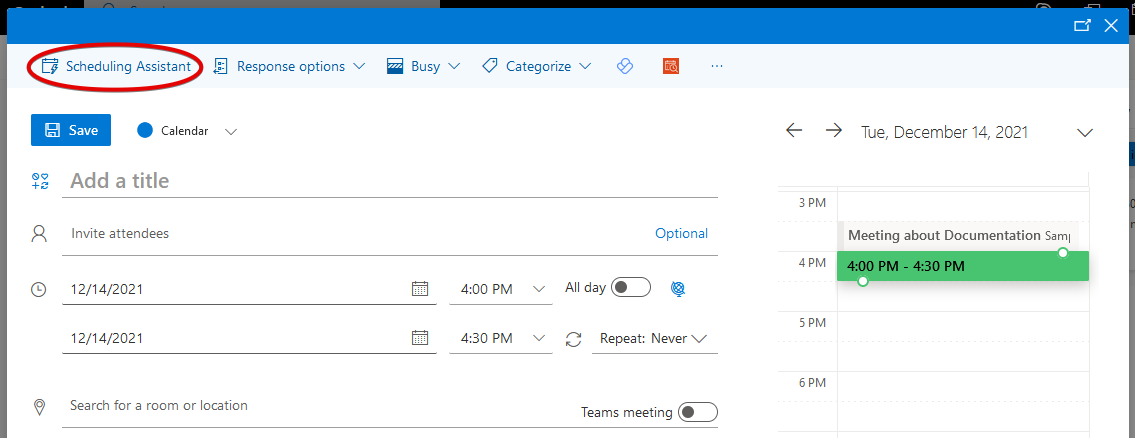Go to the next day in calendar preview

click(833, 131)
